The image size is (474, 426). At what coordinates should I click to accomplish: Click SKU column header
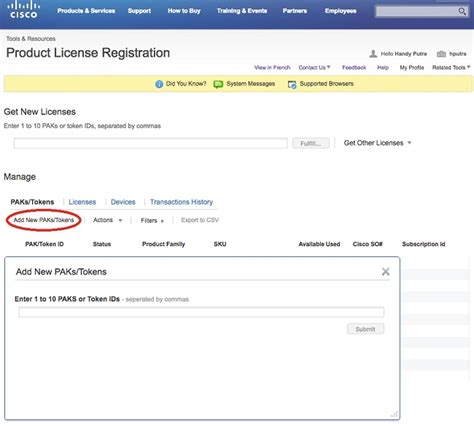coord(220,244)
